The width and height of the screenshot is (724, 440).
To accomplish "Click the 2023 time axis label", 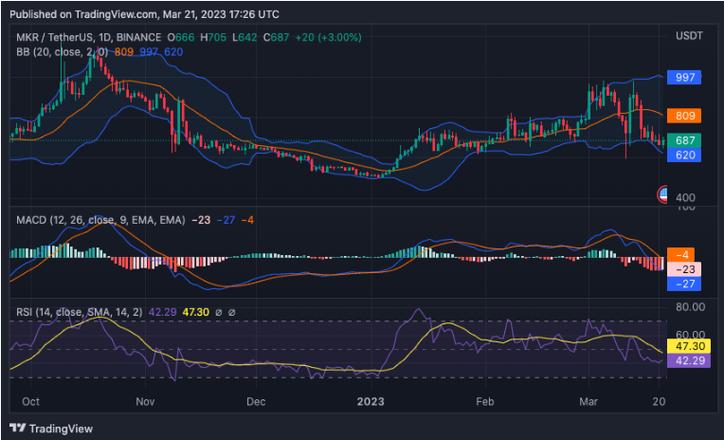I will (370, 402).
